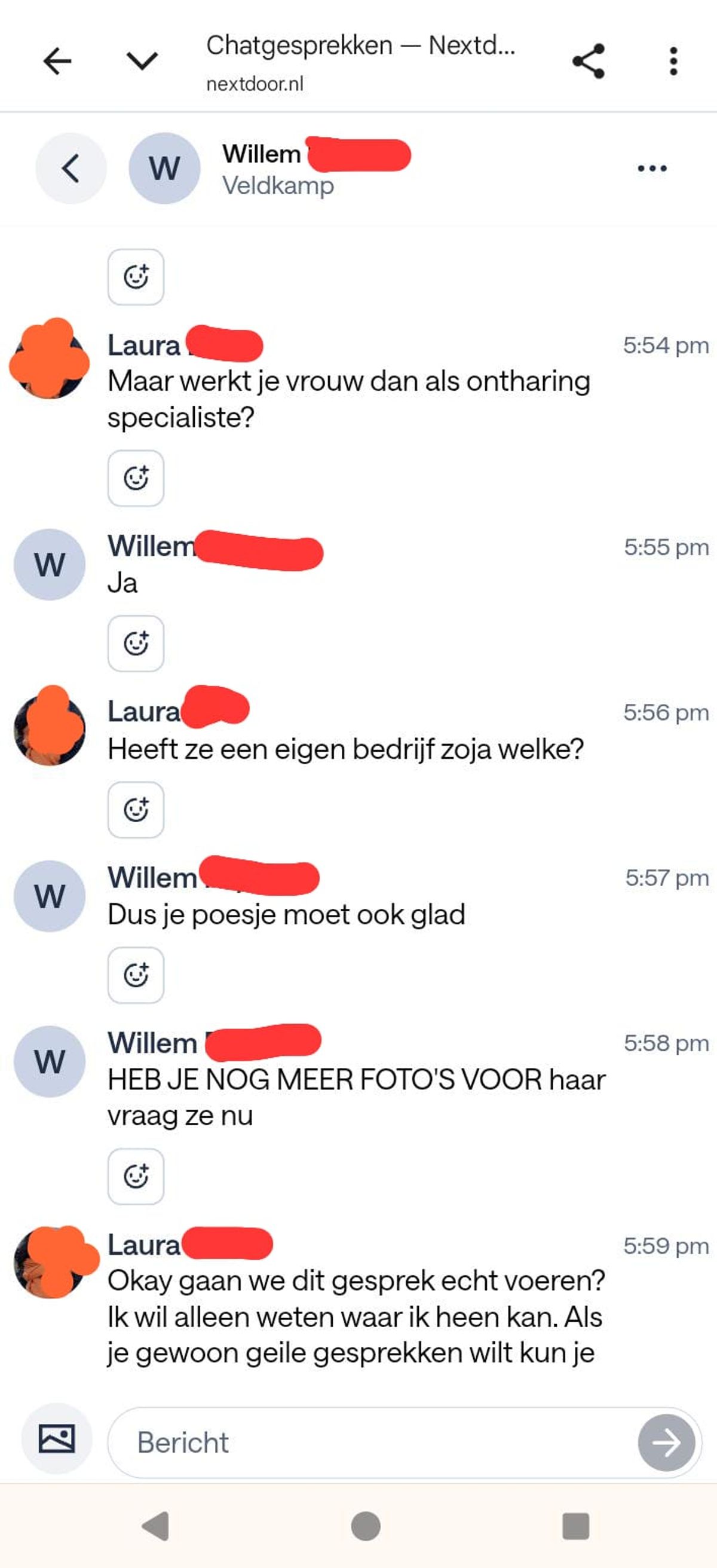React to the "HEB JE NOG MEER FOTO'S" message
The width and height of the screenshot is (717, 1568).
click(x=136, y=1177)
